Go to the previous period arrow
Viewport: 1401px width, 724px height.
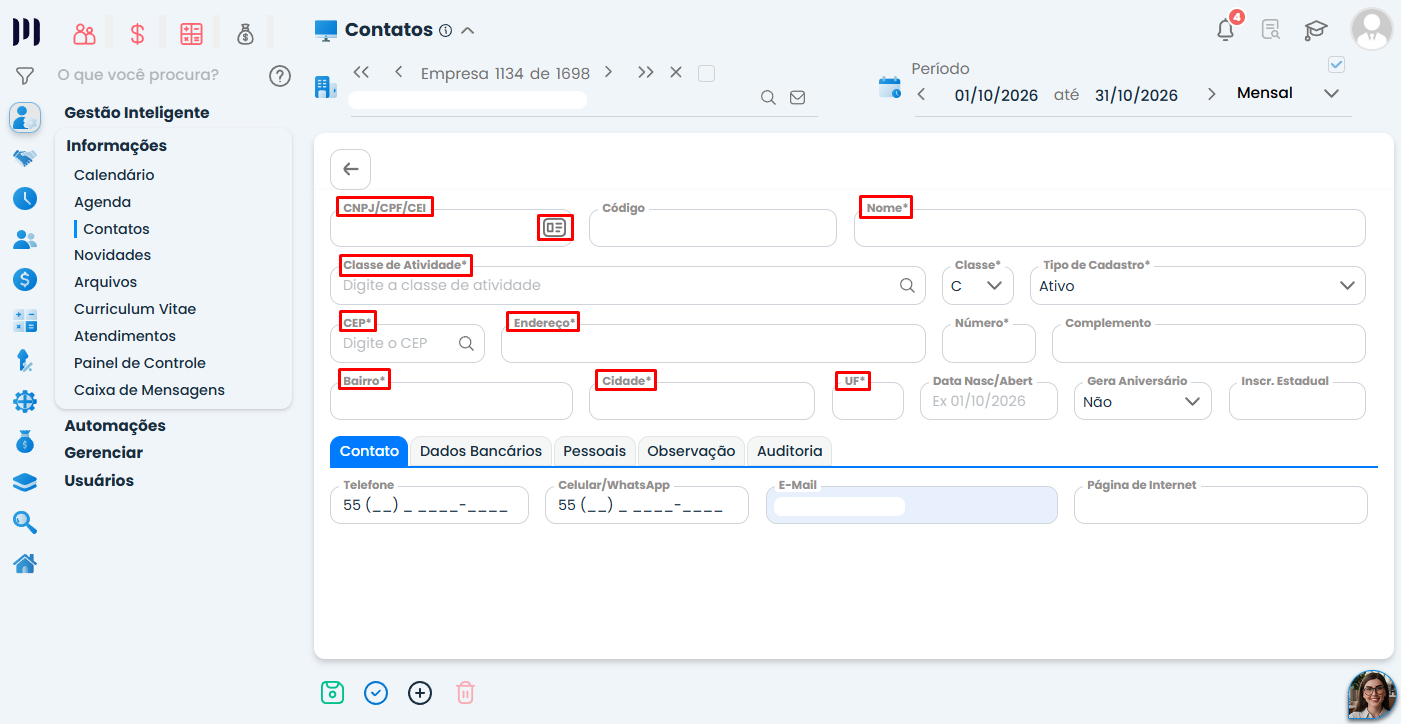[x=921, y=94]
